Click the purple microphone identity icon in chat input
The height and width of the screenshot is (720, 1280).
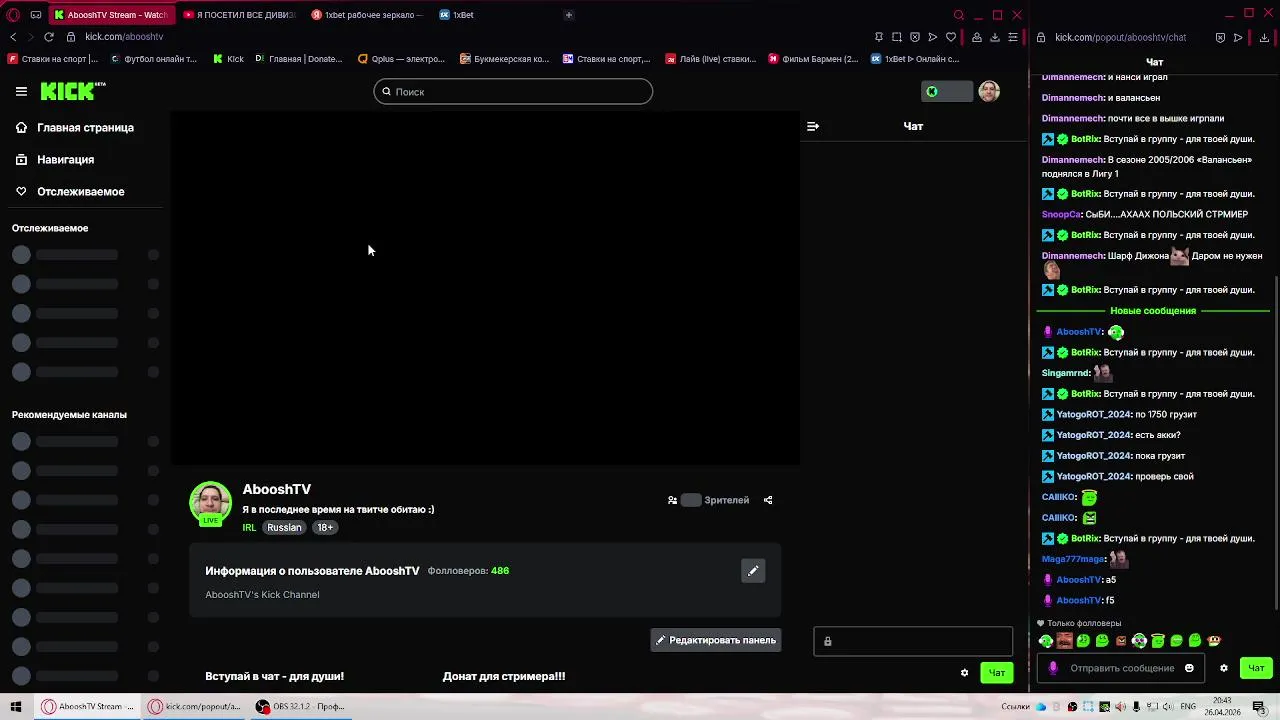[1052, 668]
